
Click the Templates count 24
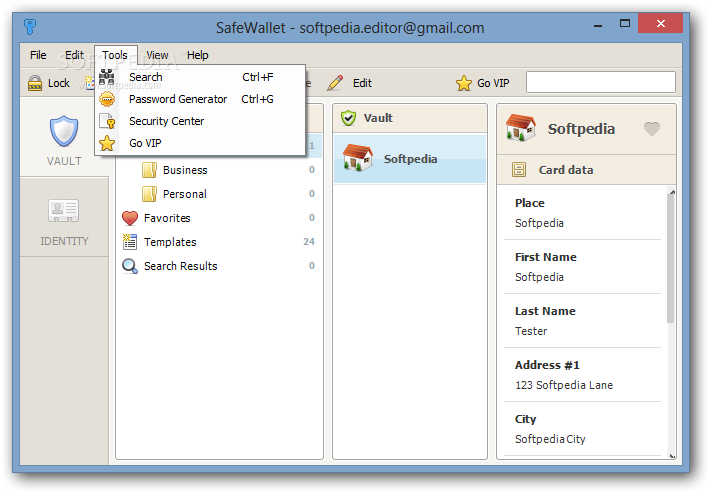pyautogui.click(x=309, y=242)
